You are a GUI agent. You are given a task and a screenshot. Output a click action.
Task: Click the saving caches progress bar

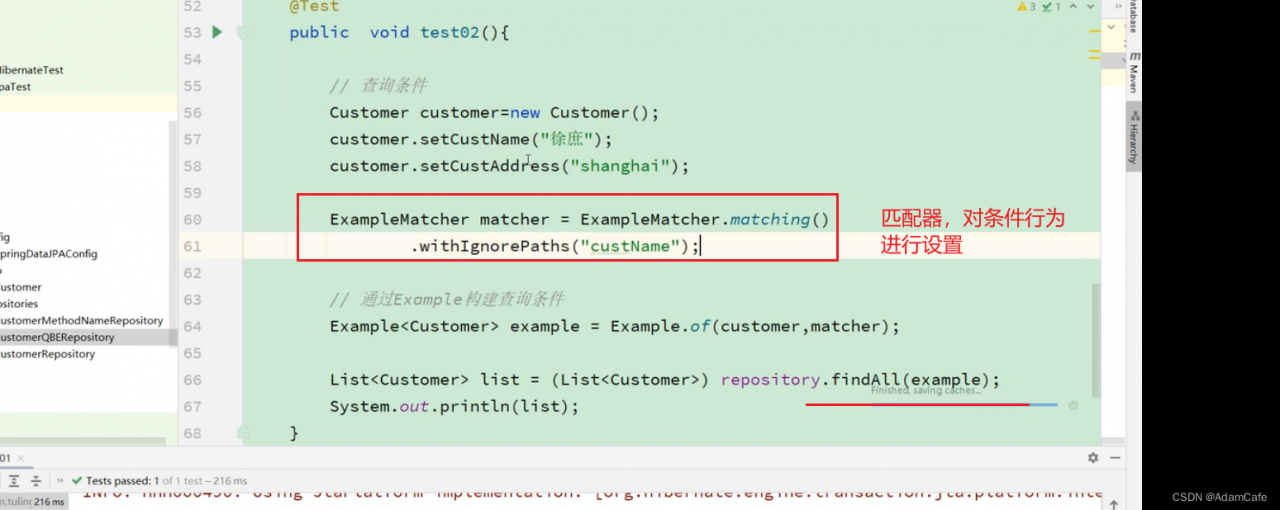[932, 404]
